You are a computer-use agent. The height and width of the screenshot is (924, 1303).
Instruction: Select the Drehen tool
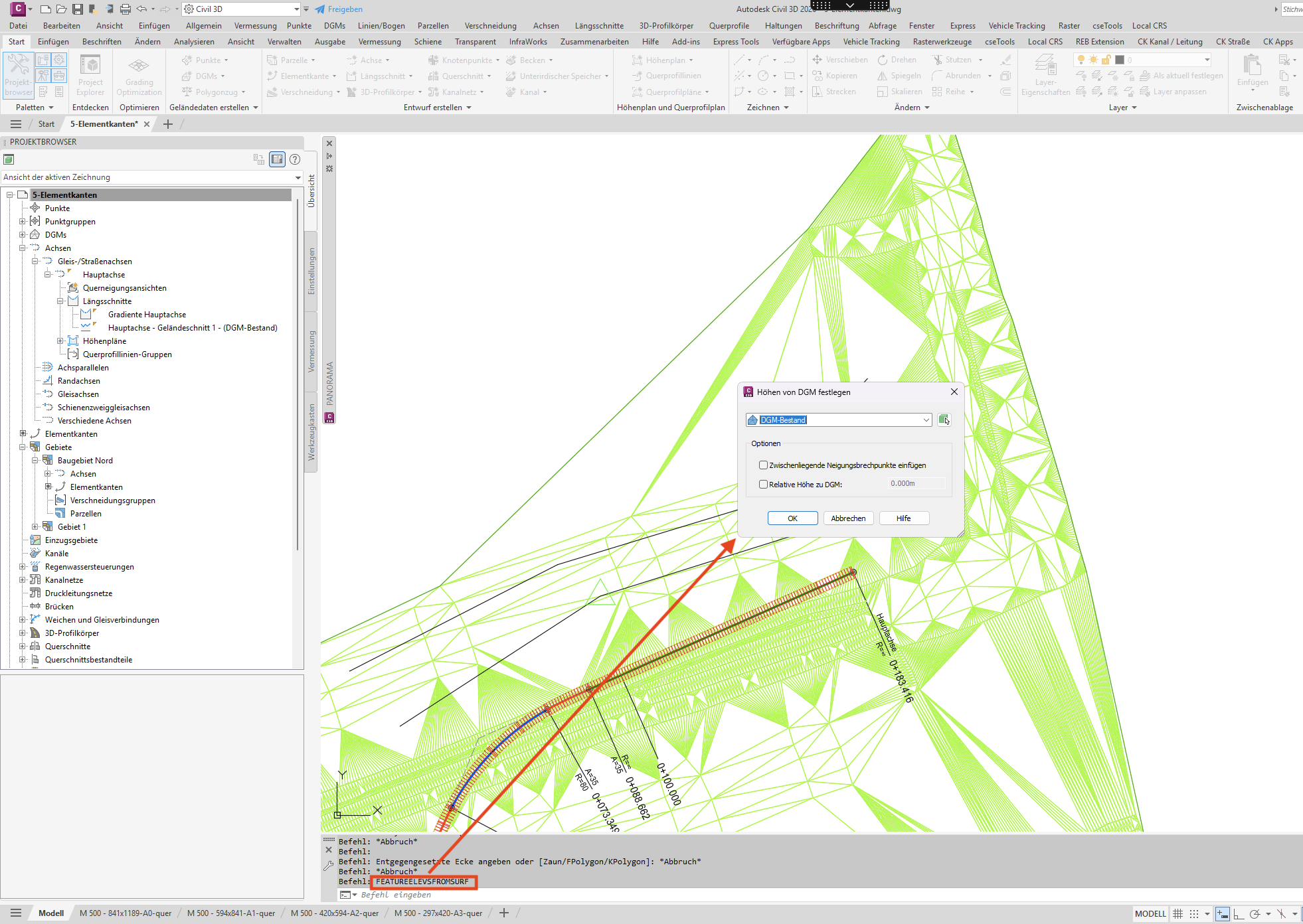(897, 60)
